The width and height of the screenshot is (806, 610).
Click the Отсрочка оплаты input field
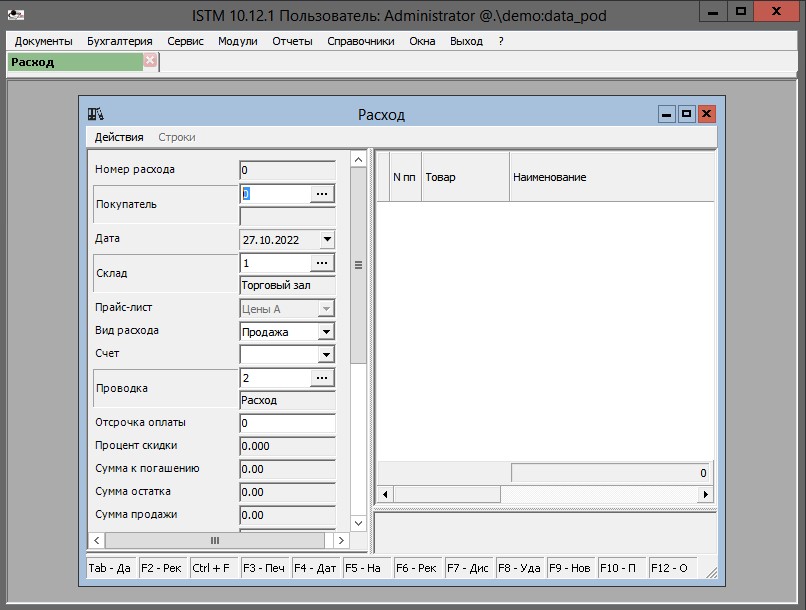coord(287,424)
